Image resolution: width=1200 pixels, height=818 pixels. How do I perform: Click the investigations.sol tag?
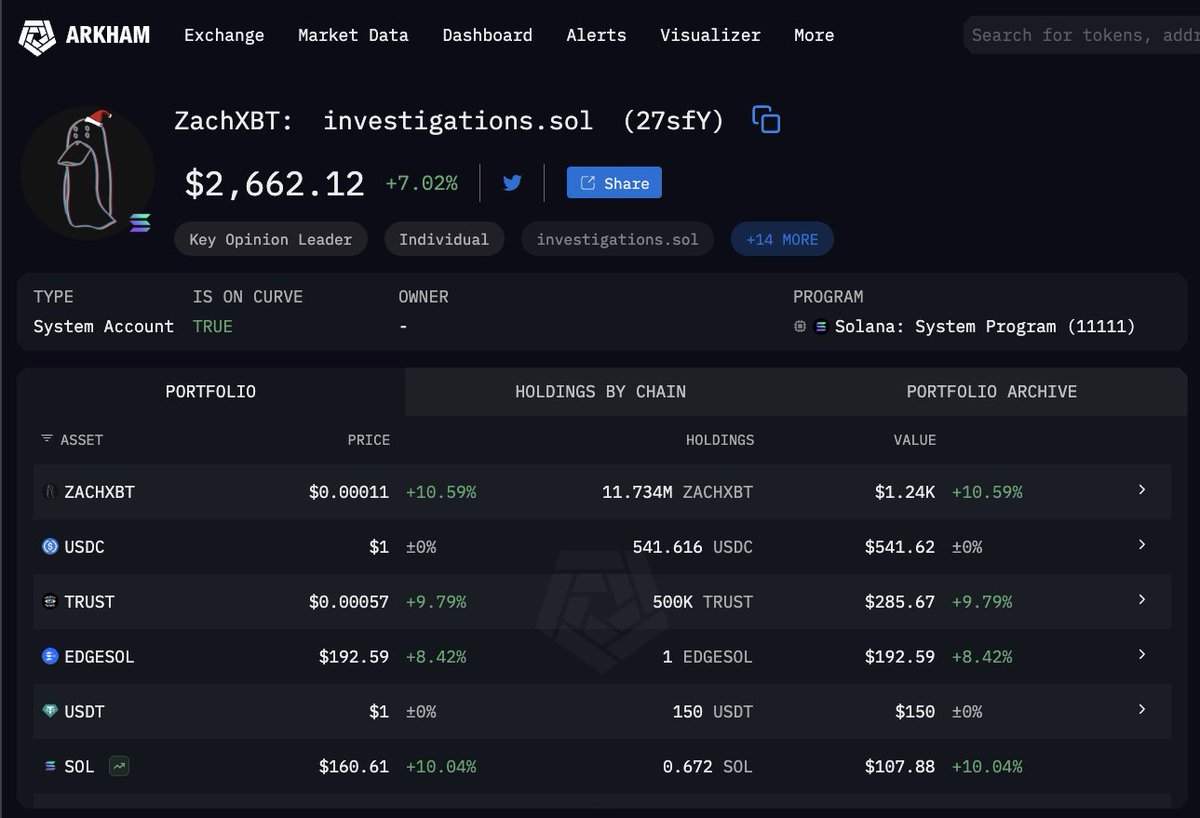coord(617,240)
